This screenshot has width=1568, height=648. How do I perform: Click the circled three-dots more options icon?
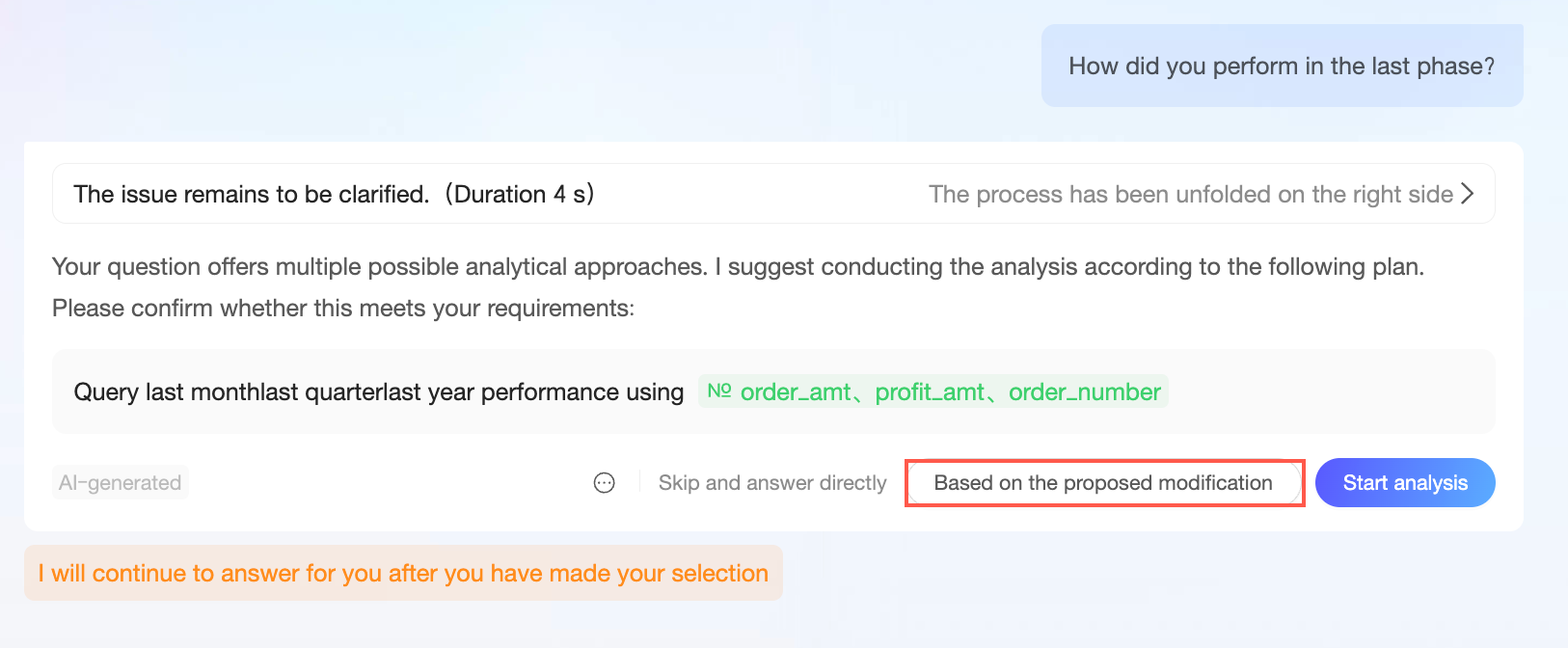(605, 483)
